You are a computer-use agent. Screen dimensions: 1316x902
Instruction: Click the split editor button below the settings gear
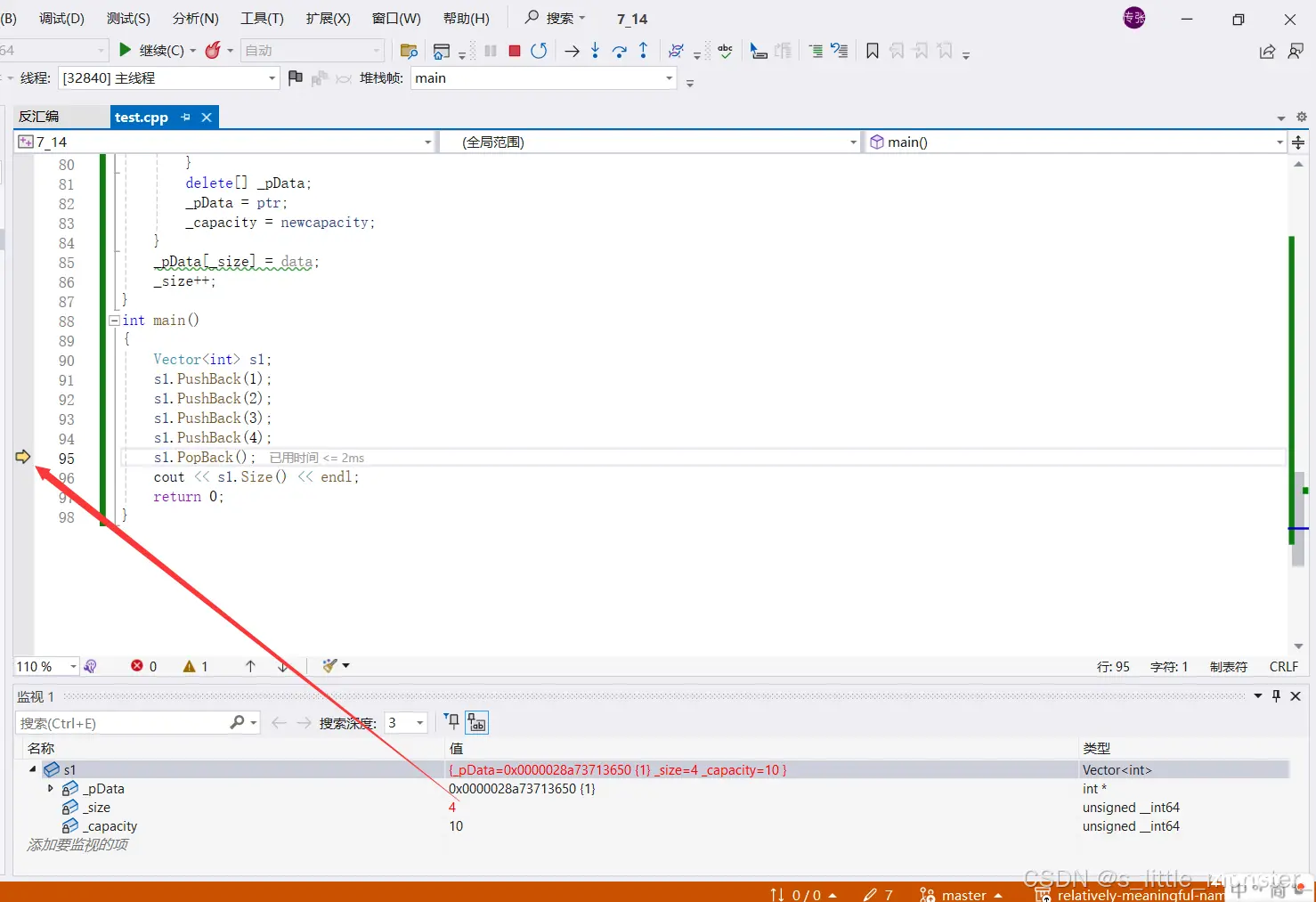tap(1298, 142)
